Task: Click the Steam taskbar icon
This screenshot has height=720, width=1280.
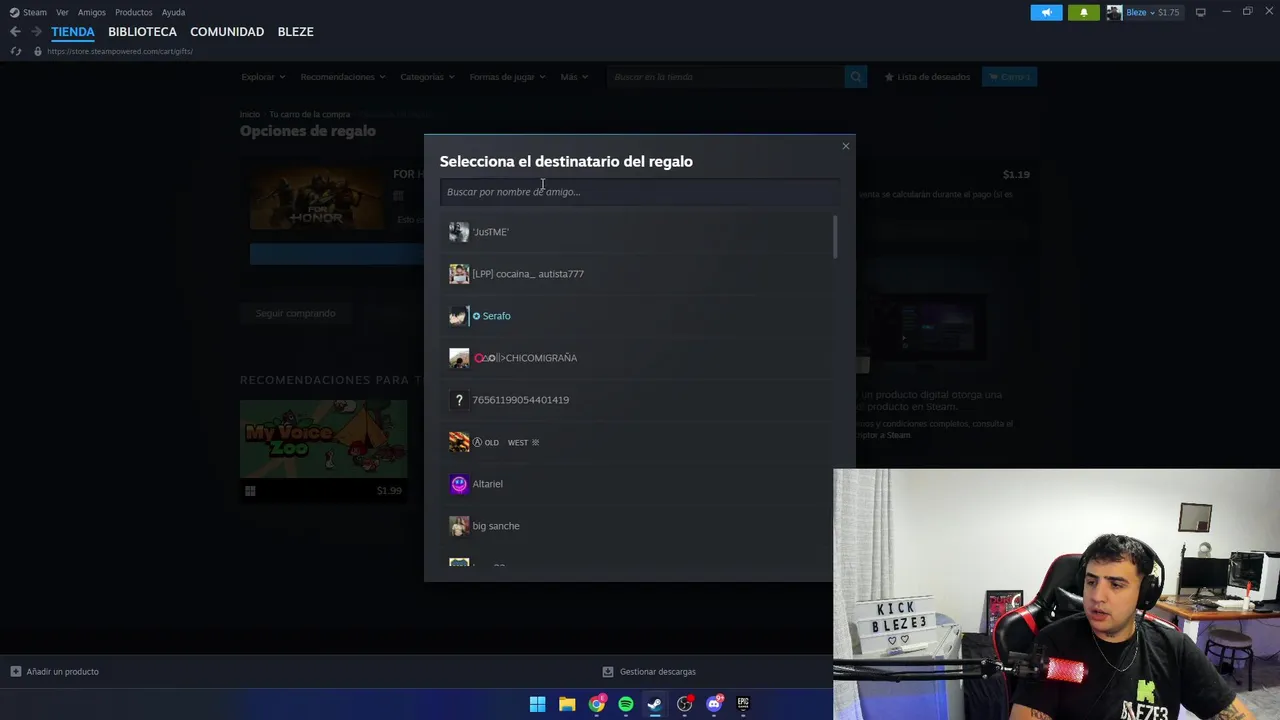Action: (x=655, y=704)
